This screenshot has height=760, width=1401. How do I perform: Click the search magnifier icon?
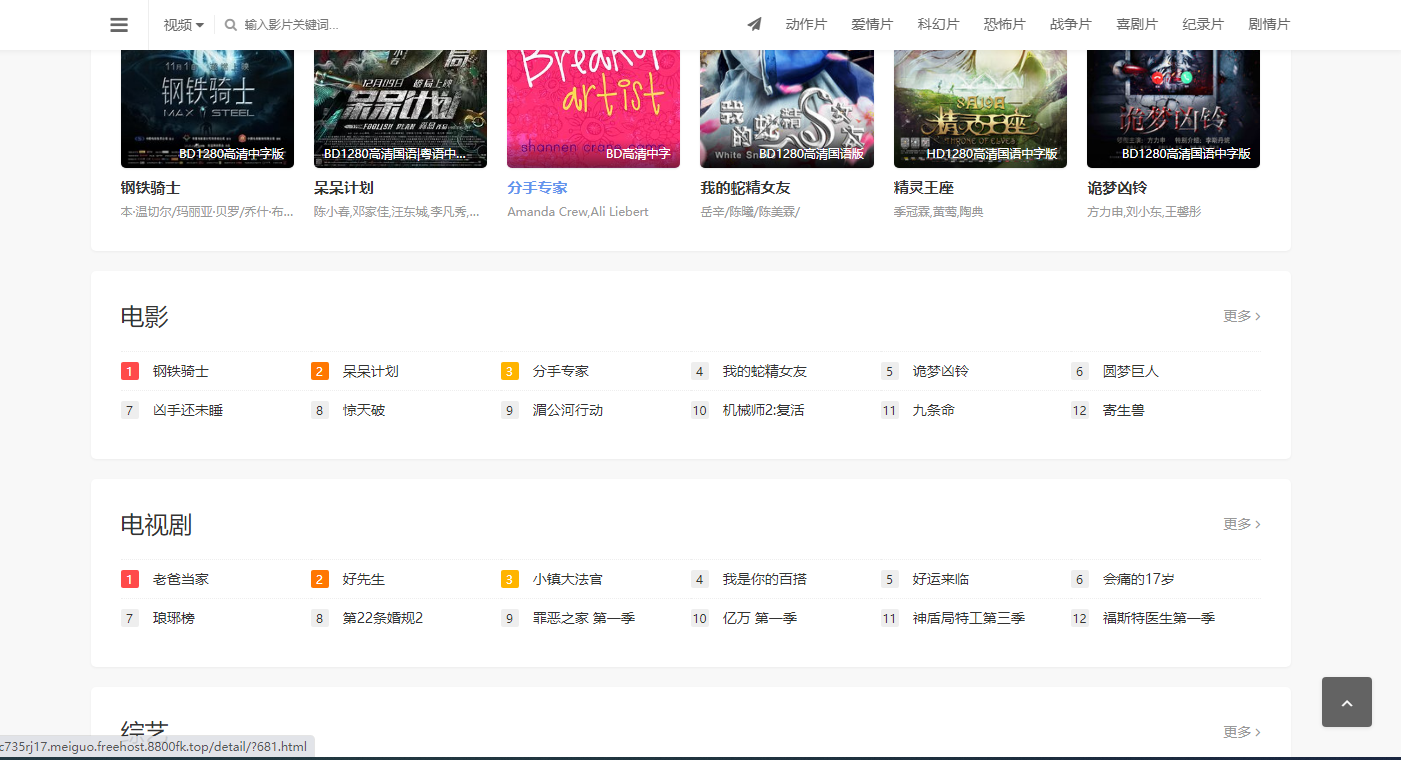pyautogui.click(x=231, y=25)
